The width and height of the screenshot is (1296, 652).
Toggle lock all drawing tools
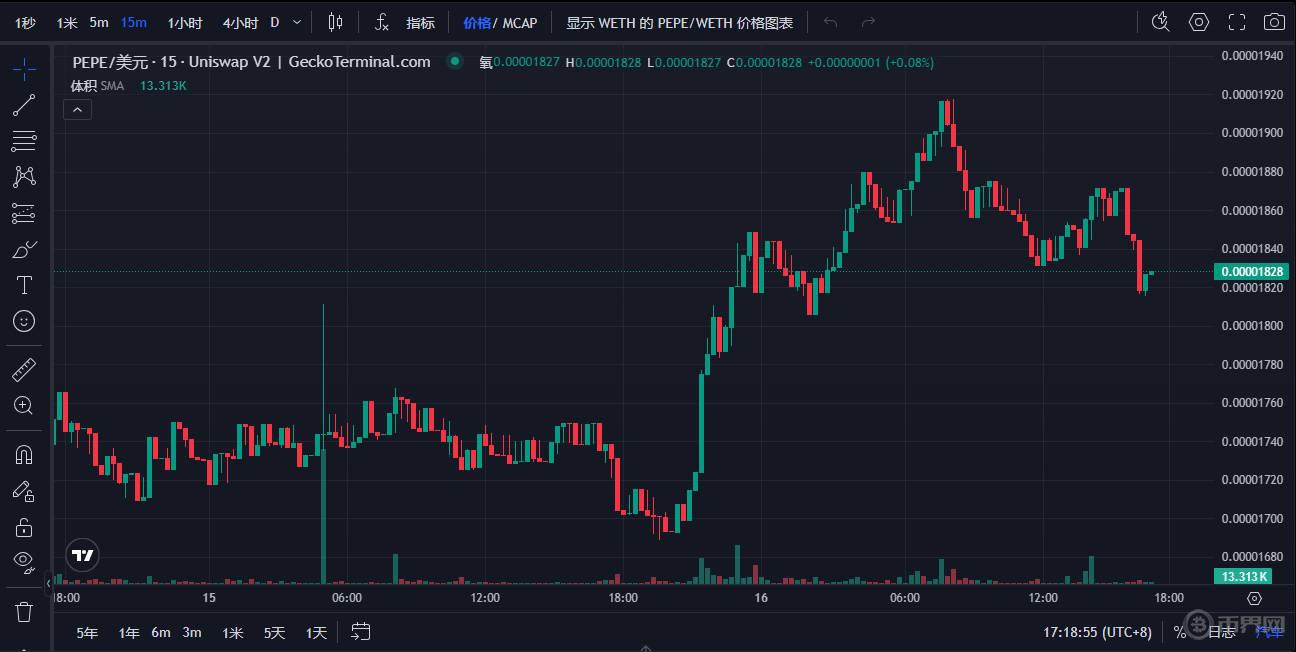pyautogui.click(x=24, y=526)
